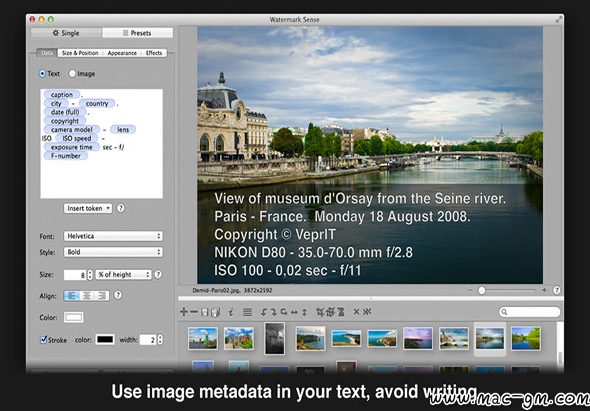Open the Style dropdown showing Bold

pos(113,252)
